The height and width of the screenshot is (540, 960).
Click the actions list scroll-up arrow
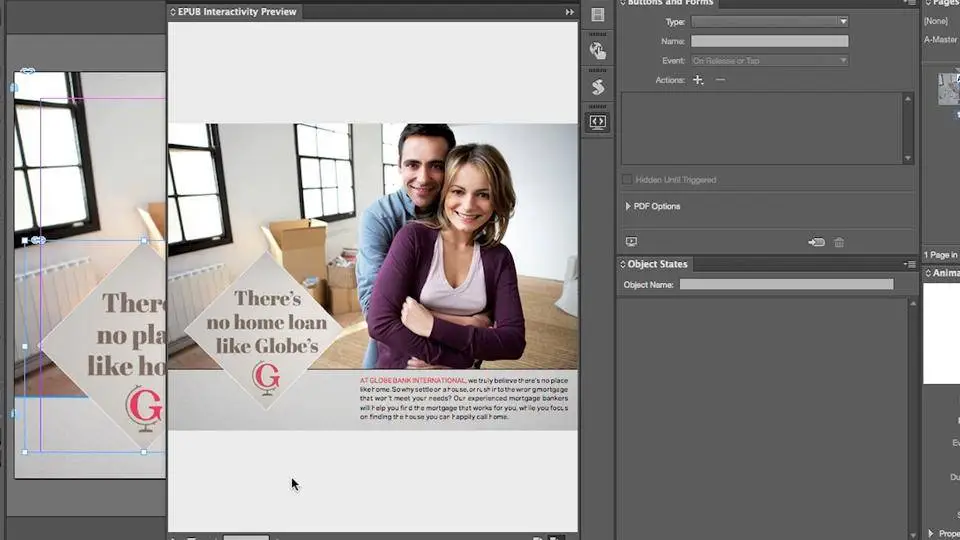[x=908, y=99]
